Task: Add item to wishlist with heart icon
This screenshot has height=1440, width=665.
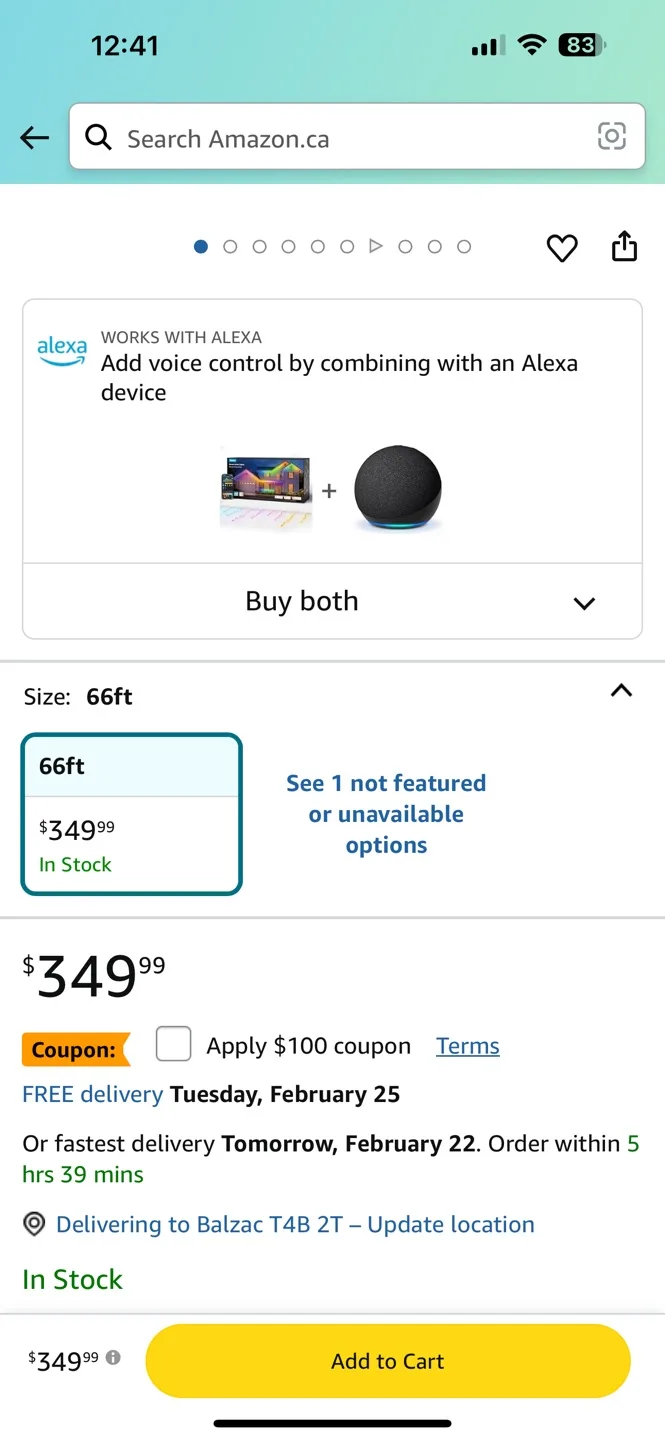Action: pos(562,248)
